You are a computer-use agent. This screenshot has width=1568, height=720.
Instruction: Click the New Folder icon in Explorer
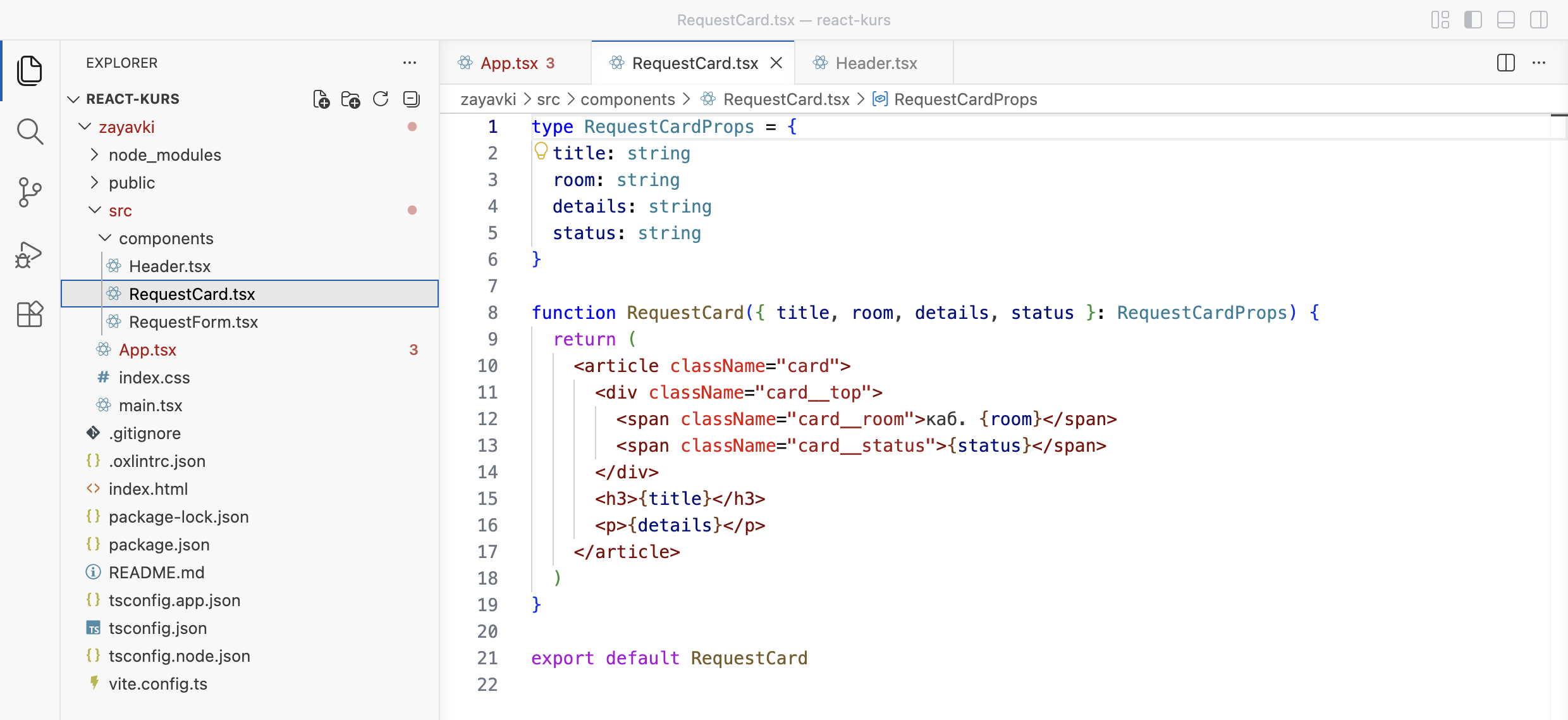(351, 99)
